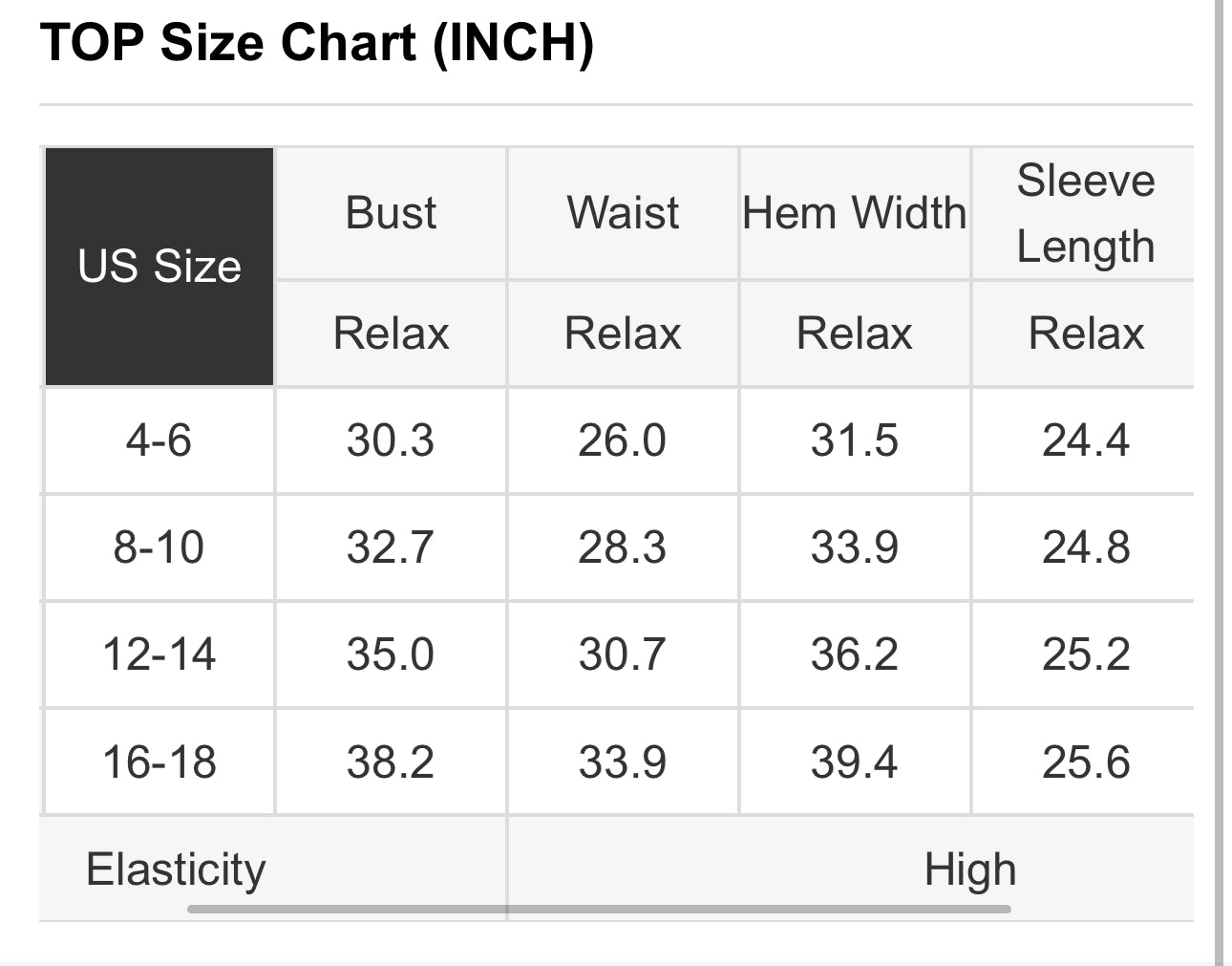This screenshot has height=966, width=1232.
Task: Select the 4-6 size row label
Action: click(x=159, y=440)
